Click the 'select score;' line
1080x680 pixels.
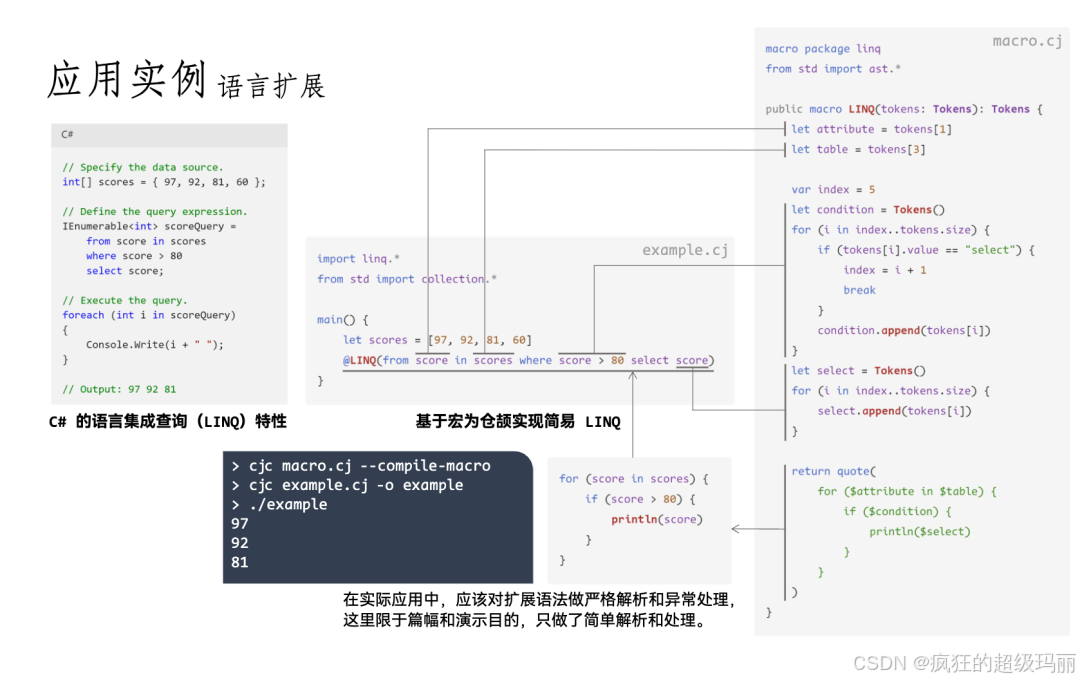[125, 271]
